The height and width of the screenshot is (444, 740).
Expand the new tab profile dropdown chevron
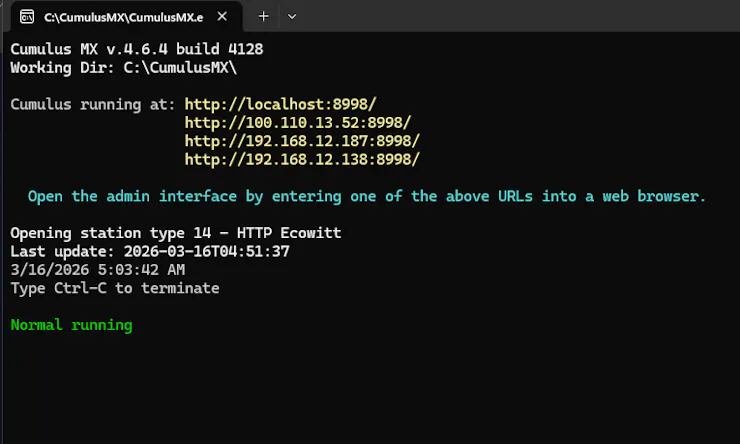coord(292,17)
